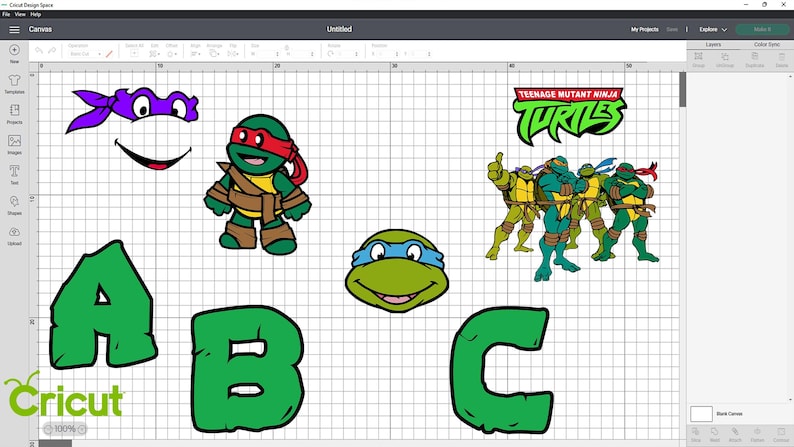Open the Help menu

[x=35, y=14]
